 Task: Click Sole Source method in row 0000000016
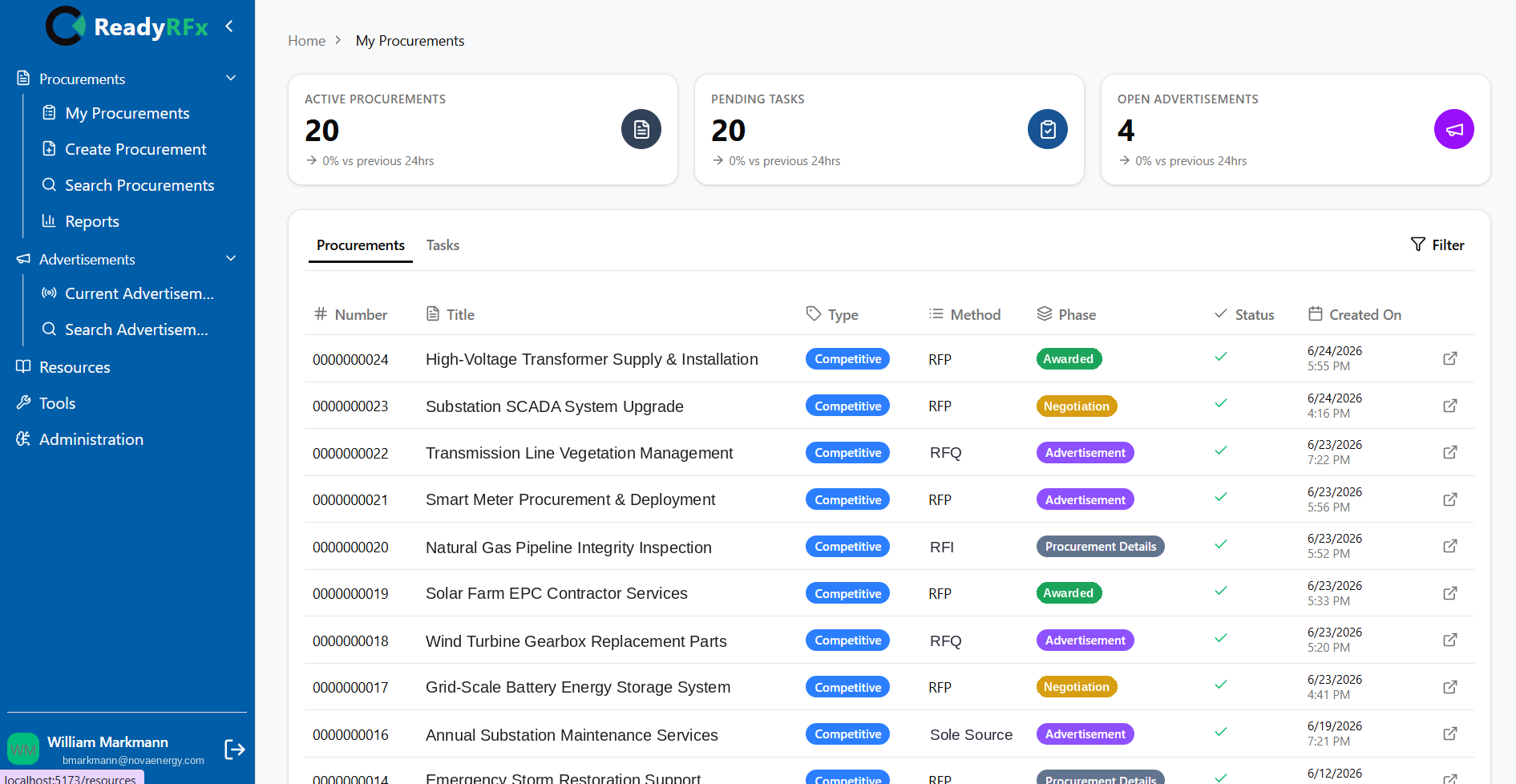coord(971,735)
